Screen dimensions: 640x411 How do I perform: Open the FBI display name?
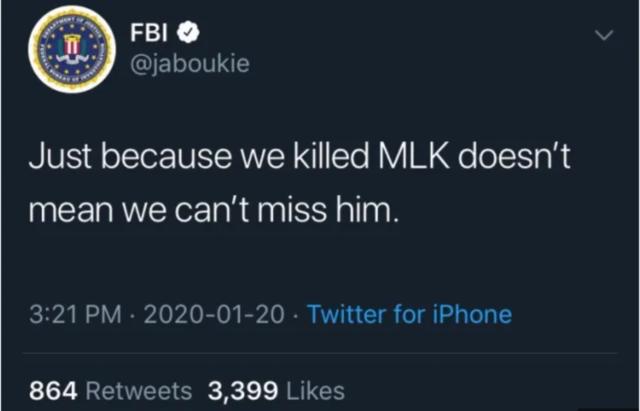[x=149, y=33]
